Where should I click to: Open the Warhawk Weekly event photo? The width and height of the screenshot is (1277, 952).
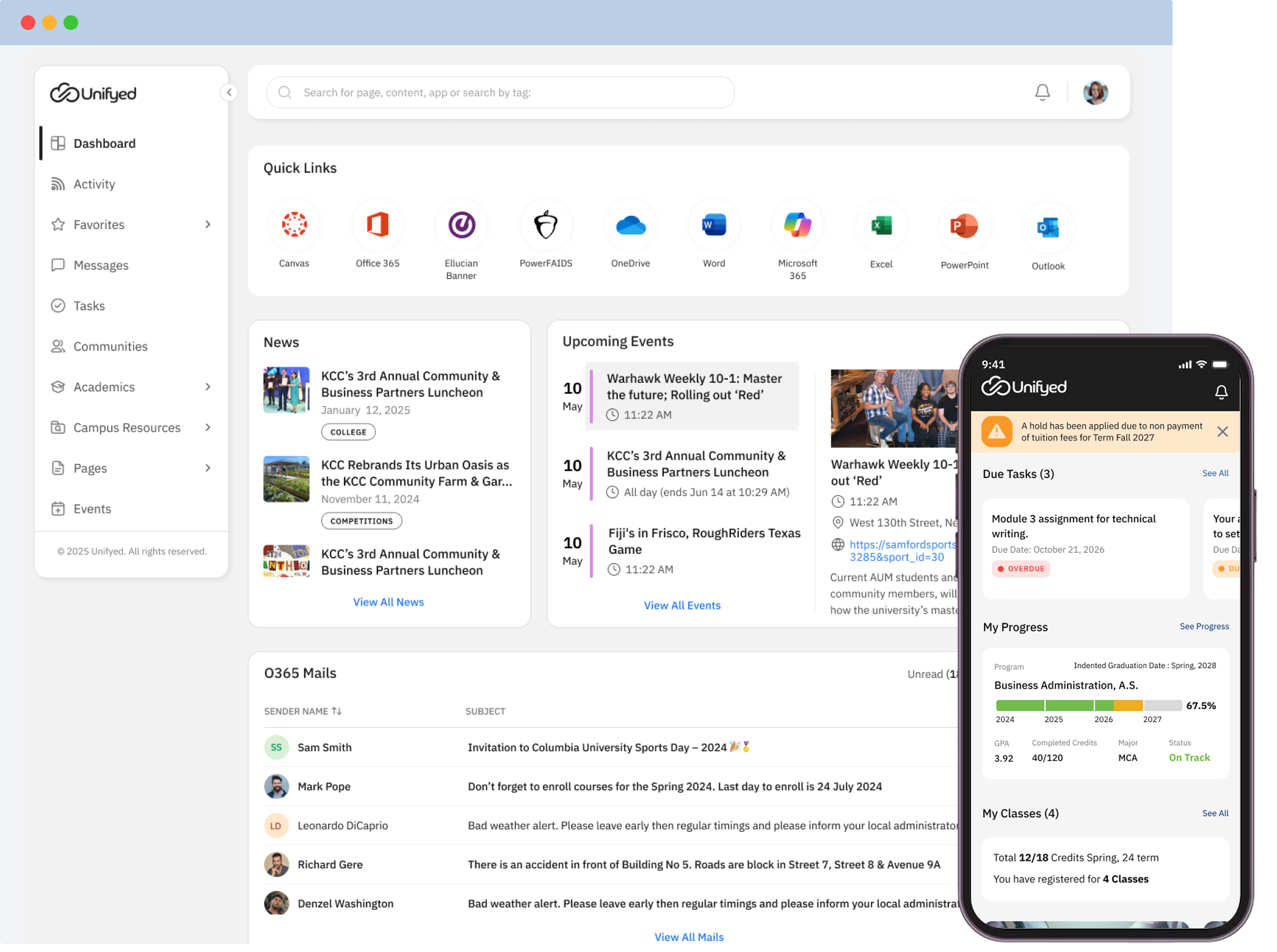point(895,409)
